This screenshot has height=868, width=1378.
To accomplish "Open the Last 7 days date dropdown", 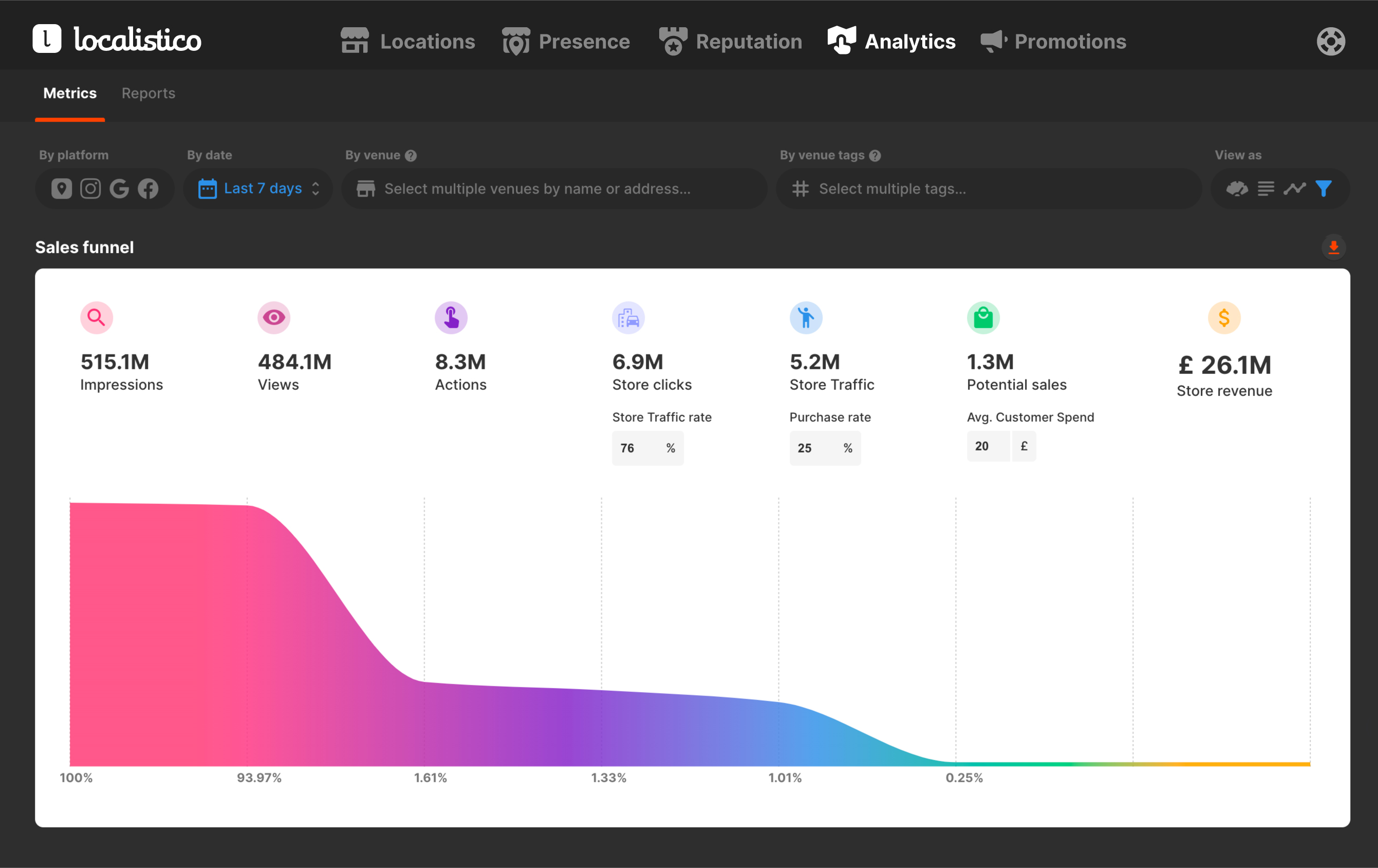I will pos(258,188).
